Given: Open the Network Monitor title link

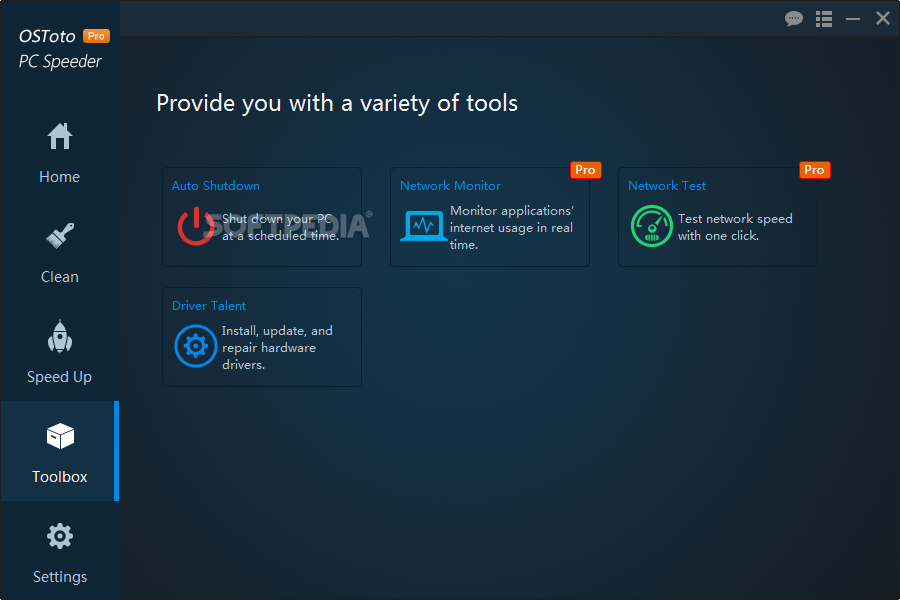Looking at the screenshot, I should click(x=450, y=186).
